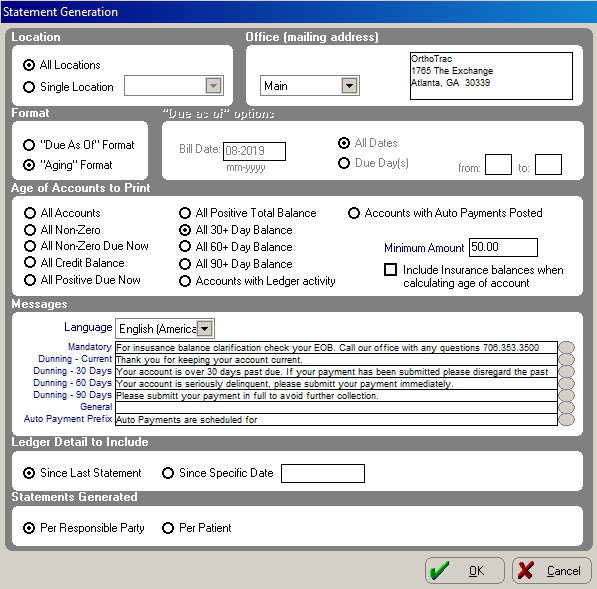Select All 30+ Day Balance option
597x589 pixels.
point(185,230)
